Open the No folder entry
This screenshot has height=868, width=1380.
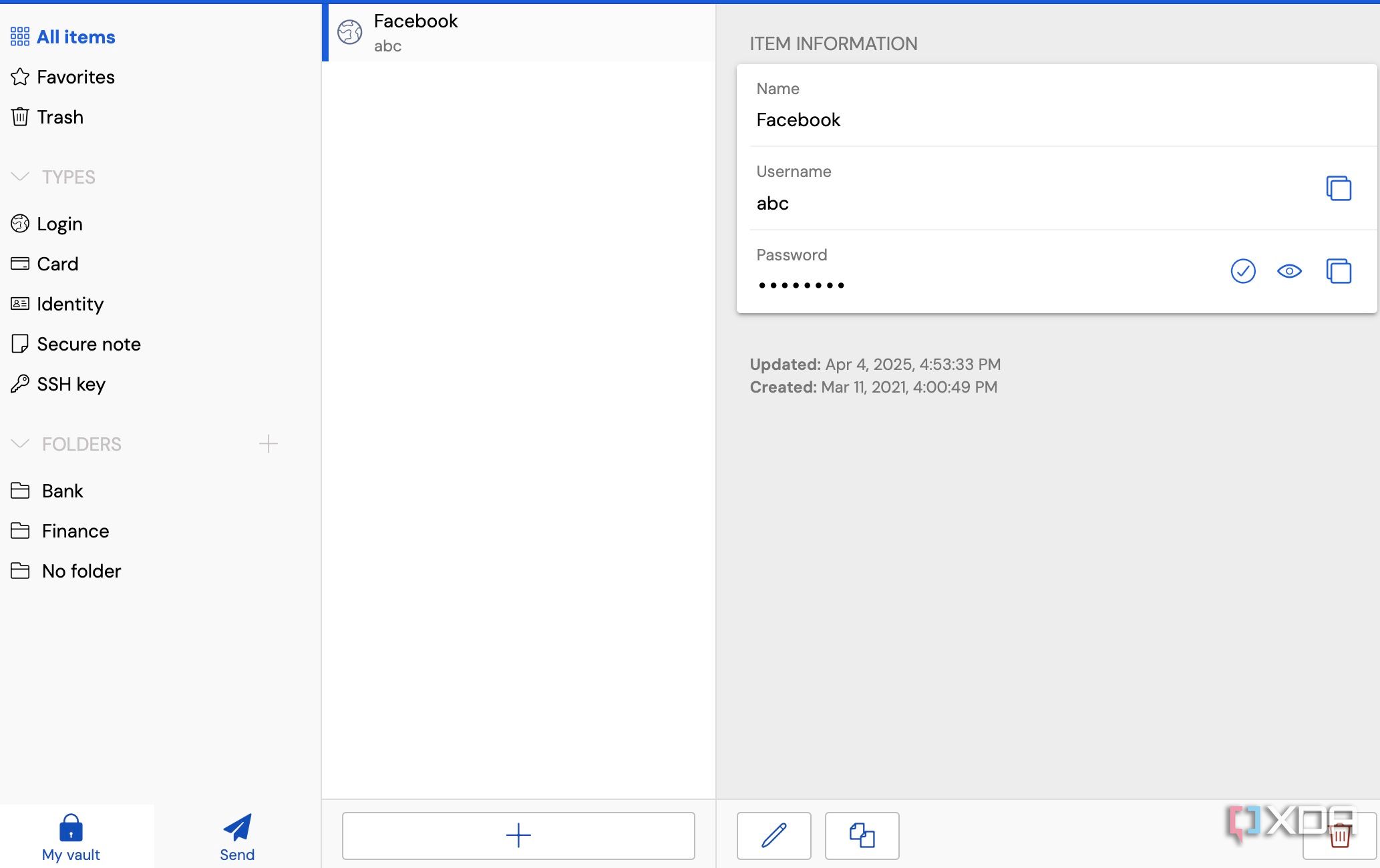81,571
